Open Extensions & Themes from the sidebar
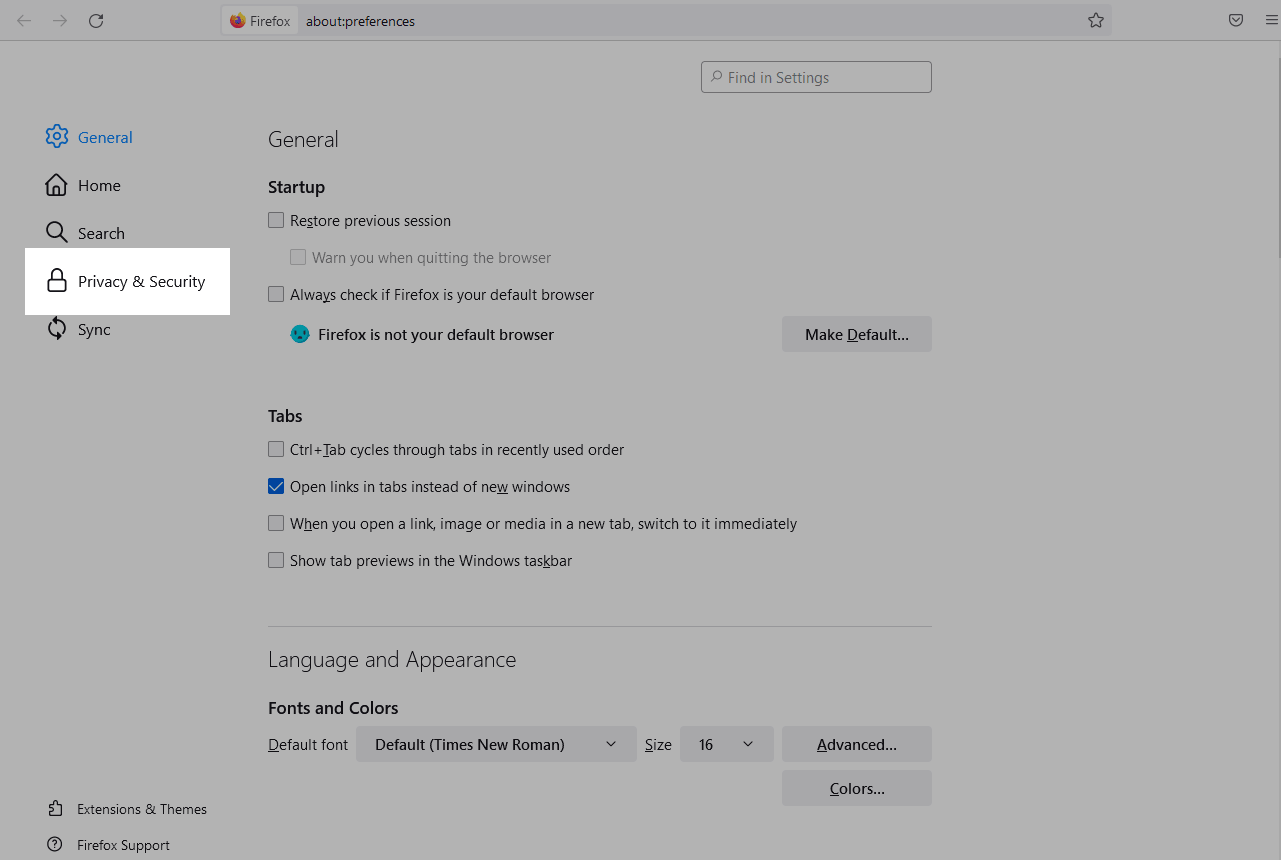Viewport: 1281px width, 860px height. pos(141,809)
